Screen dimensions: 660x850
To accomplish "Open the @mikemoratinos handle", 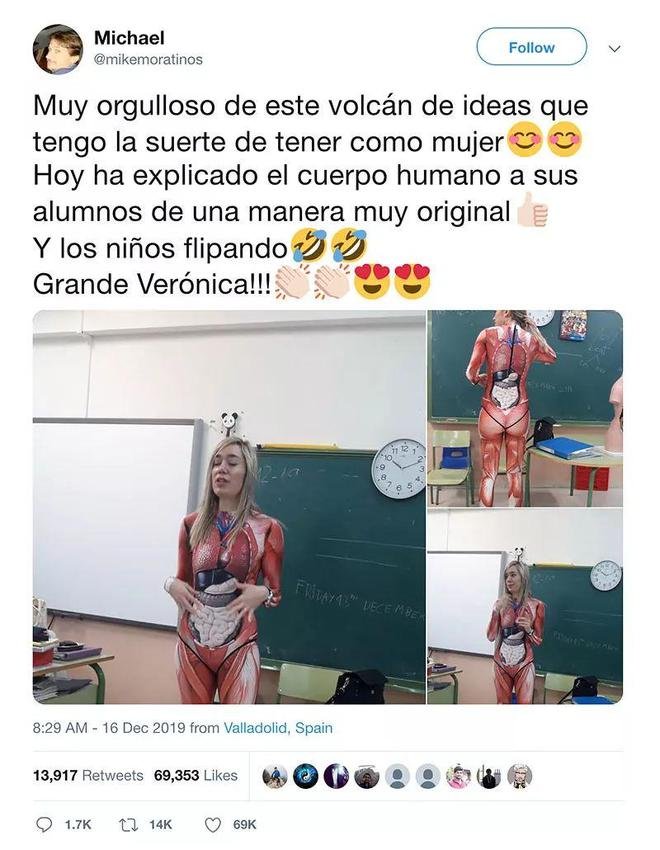I will pyautogui.click(x=148, y=60).
